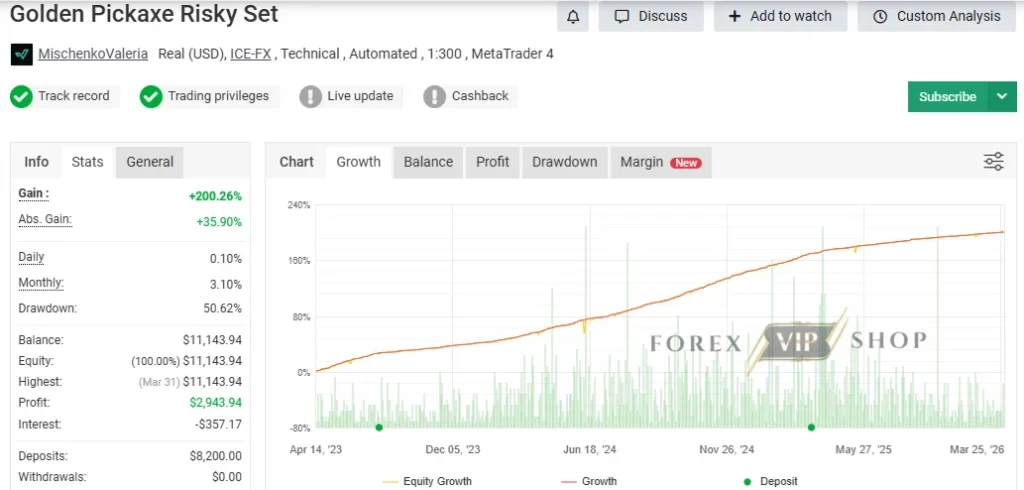Toggle Deposit legend series

coord(771,482)
